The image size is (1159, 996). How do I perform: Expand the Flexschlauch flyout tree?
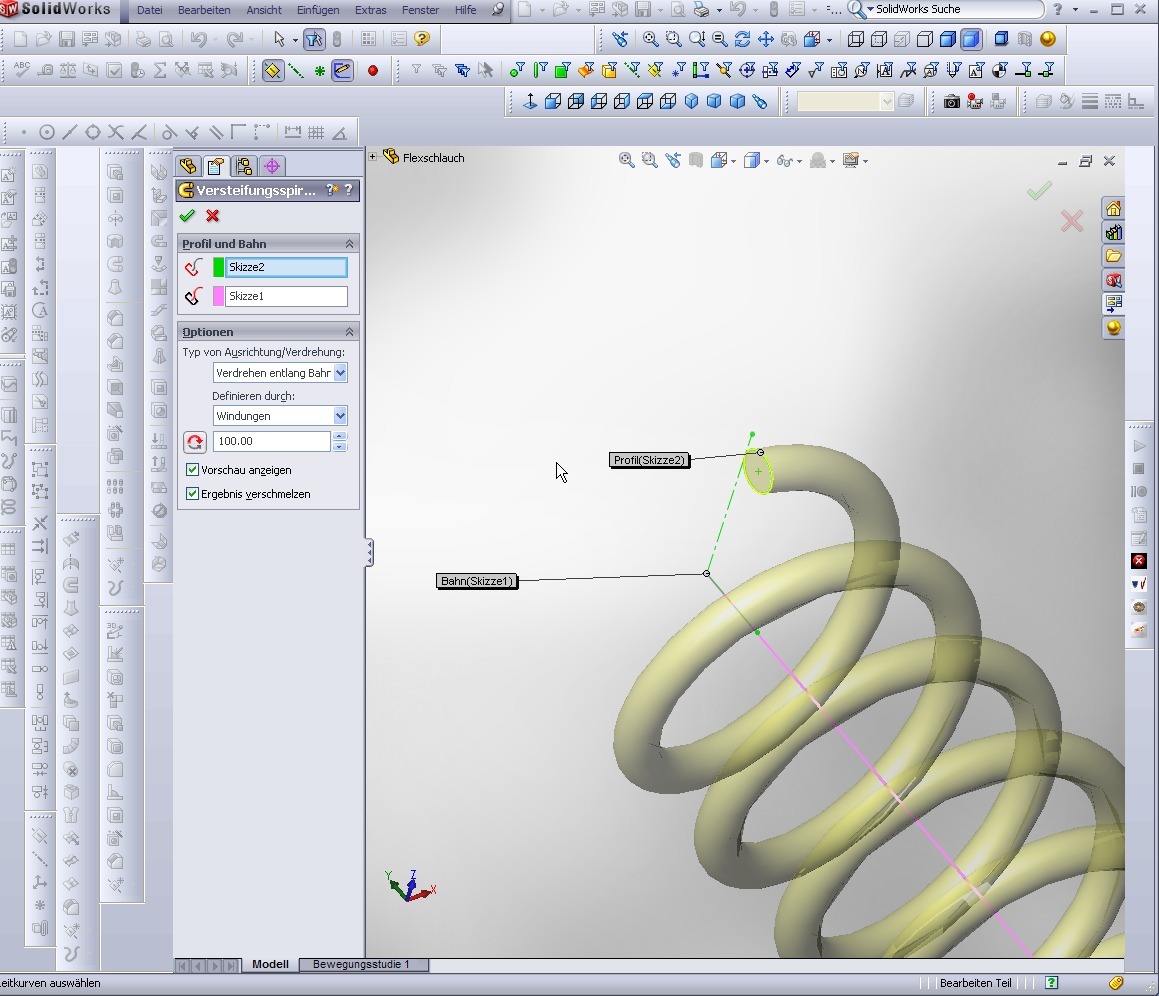[x=373, y=157]
